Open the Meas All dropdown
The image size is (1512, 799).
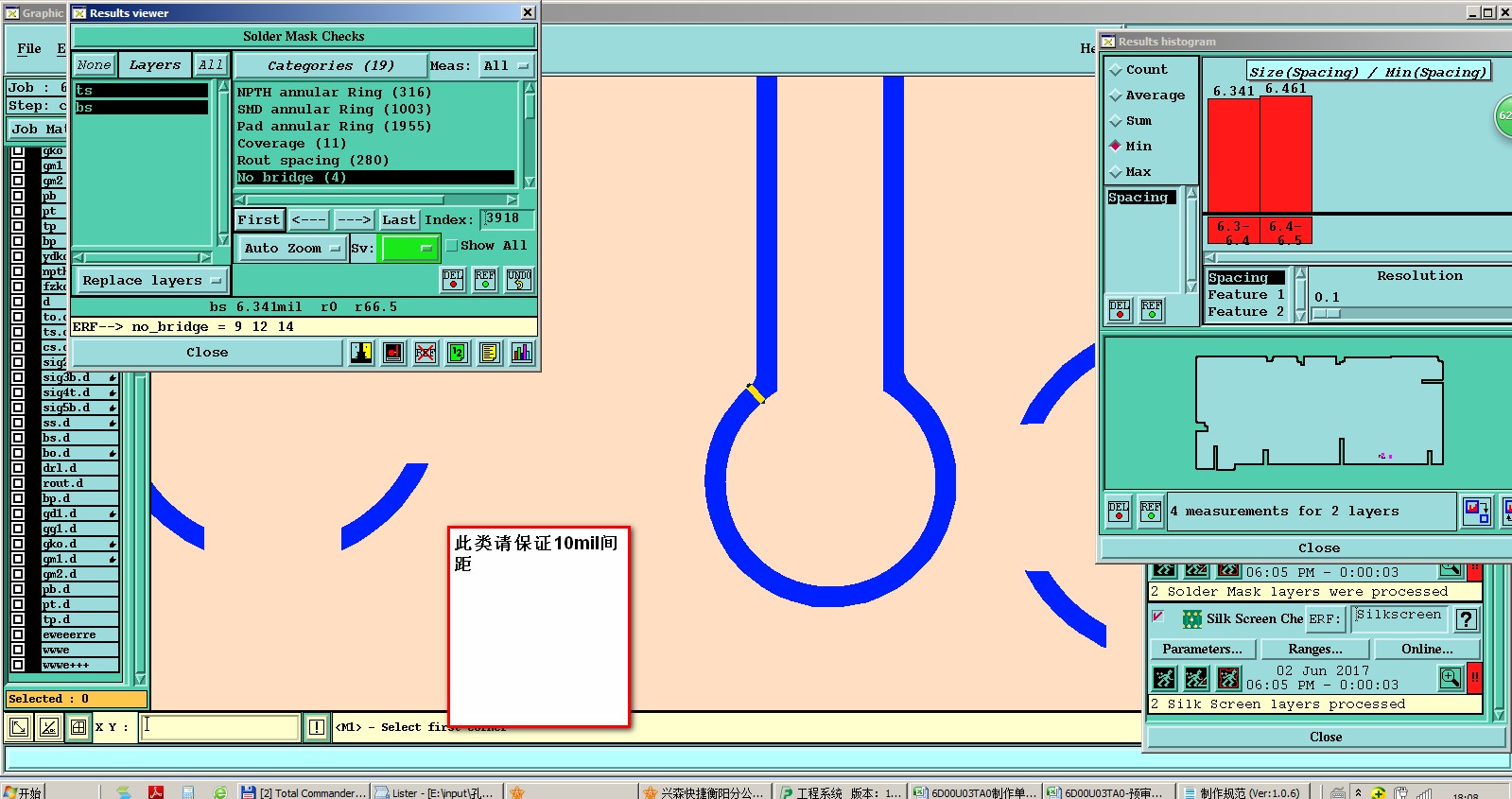tap(506, 66)
